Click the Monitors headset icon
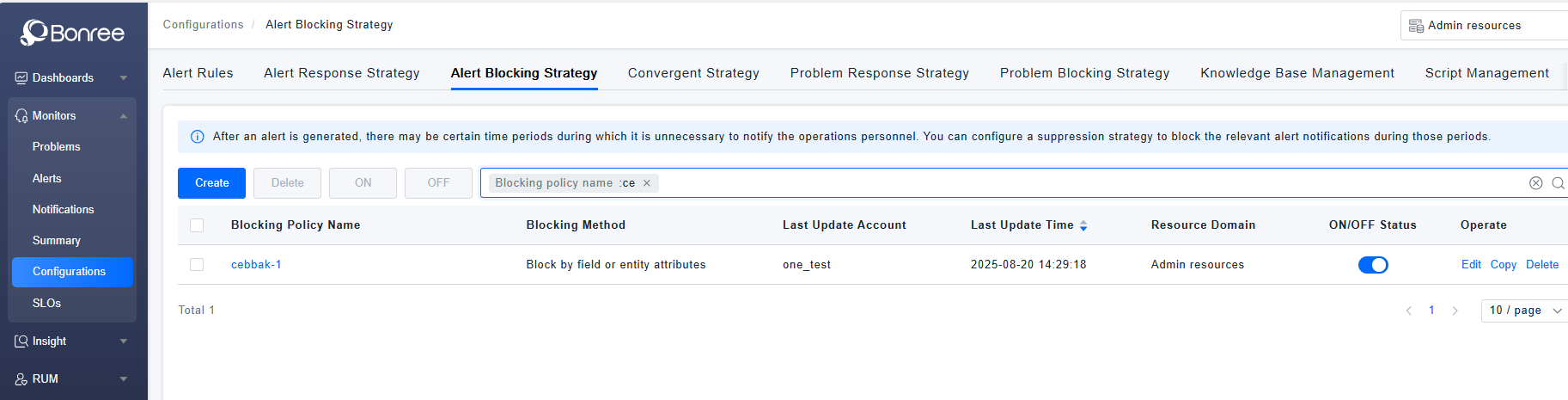 pos(21,116)
